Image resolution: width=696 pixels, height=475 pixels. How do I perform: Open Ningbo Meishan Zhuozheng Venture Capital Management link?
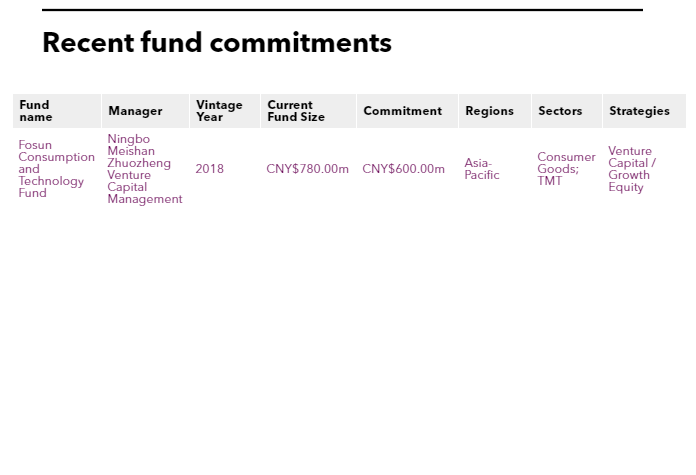[x=145, y=169]
